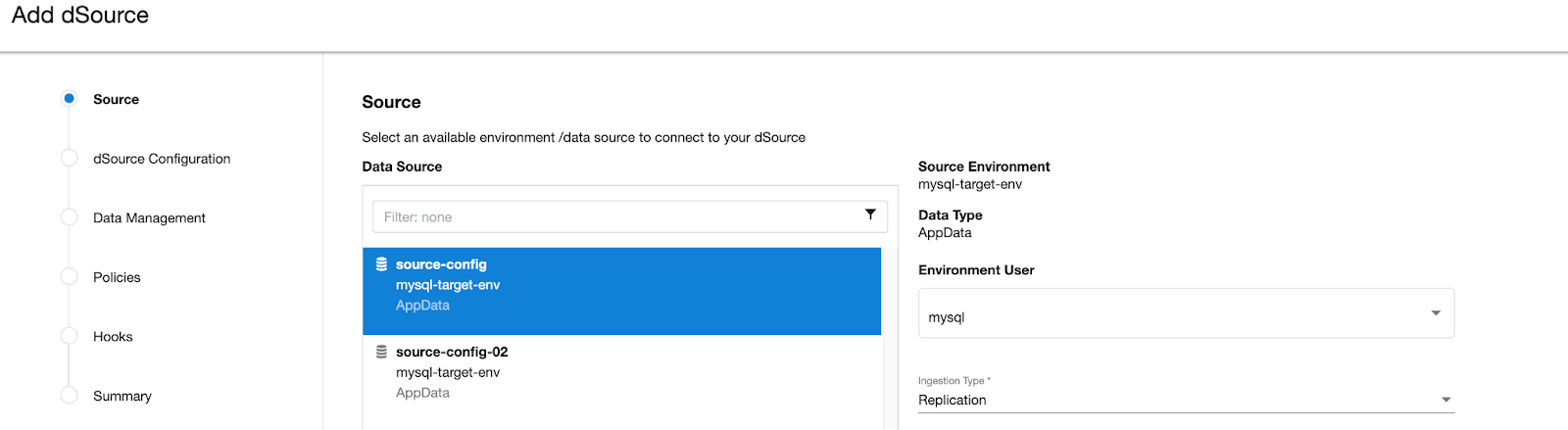Click the Environment User dropdown arrow
The width and height of the screenshot is (1568, 430).
tap(1436, 313)
